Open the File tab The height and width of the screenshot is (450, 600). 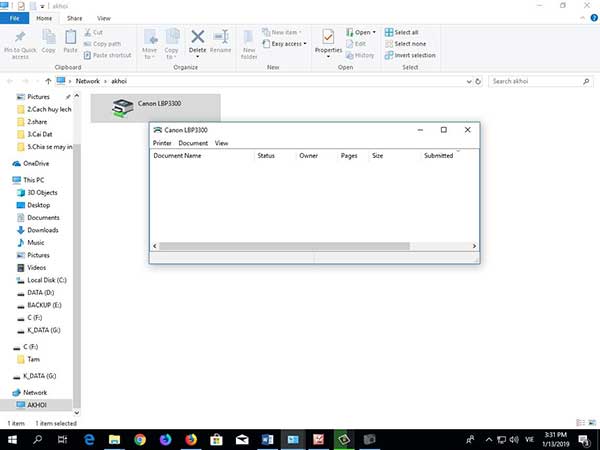tap(15, 18)
